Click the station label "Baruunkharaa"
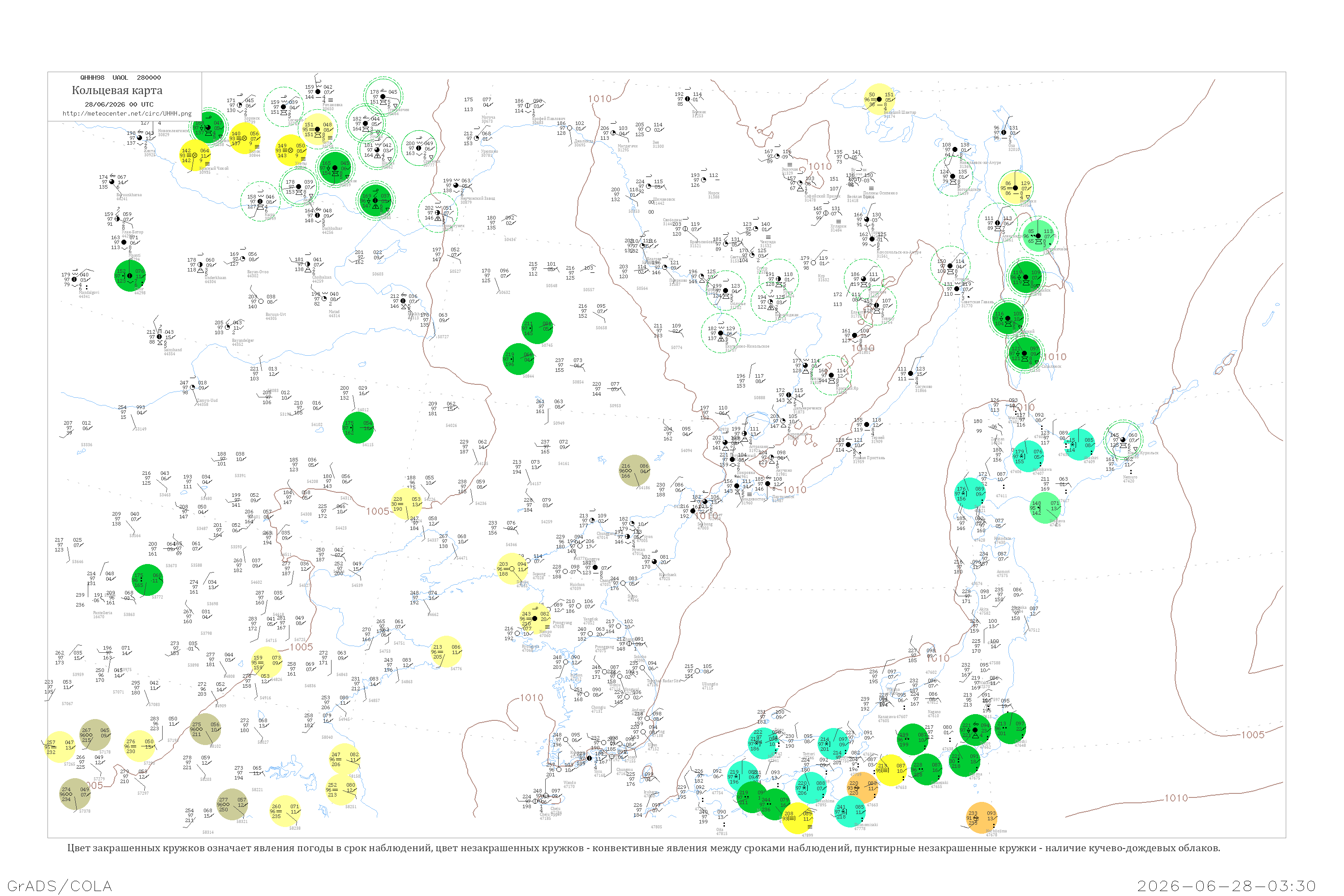 (x=129, y=195)
